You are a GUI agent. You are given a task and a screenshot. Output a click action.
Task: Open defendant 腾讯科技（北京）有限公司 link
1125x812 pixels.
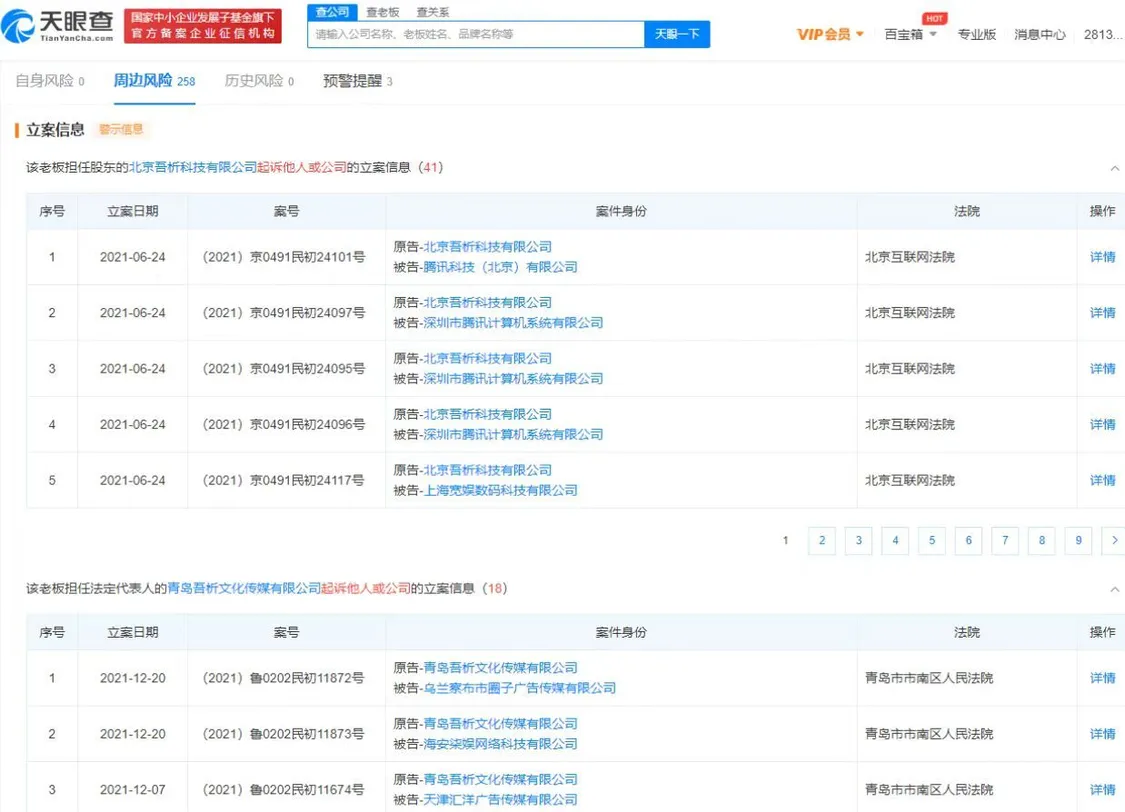[500, 267]
